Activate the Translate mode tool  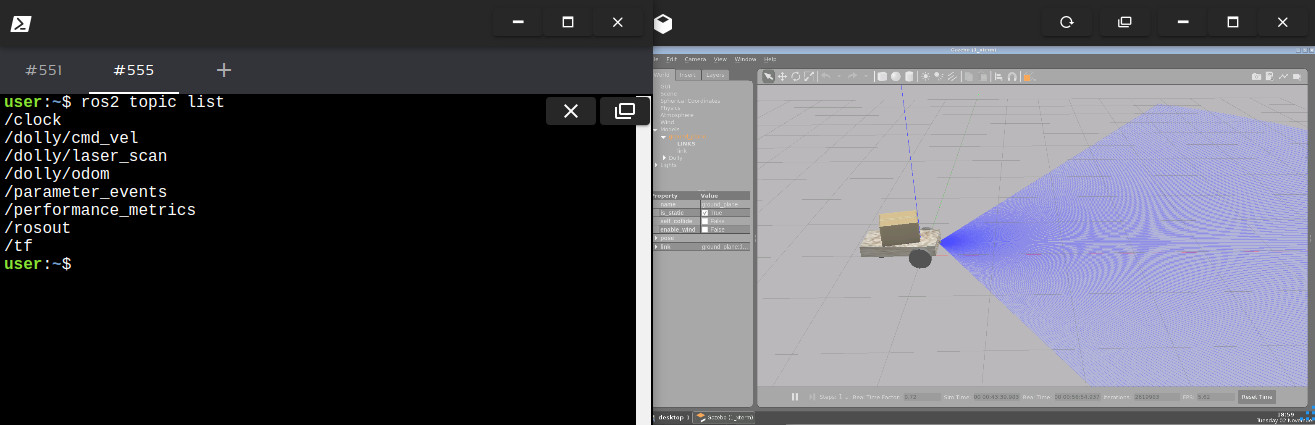tap(782, 77)
